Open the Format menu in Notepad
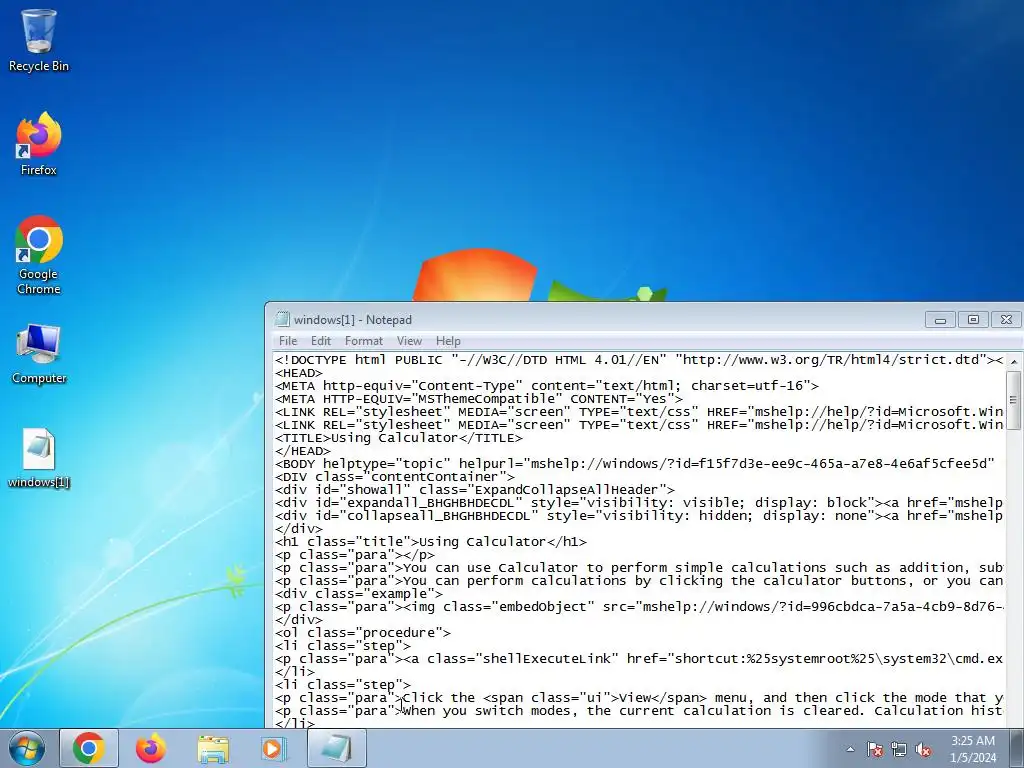 pyautogui.click(x=364, y=341)
